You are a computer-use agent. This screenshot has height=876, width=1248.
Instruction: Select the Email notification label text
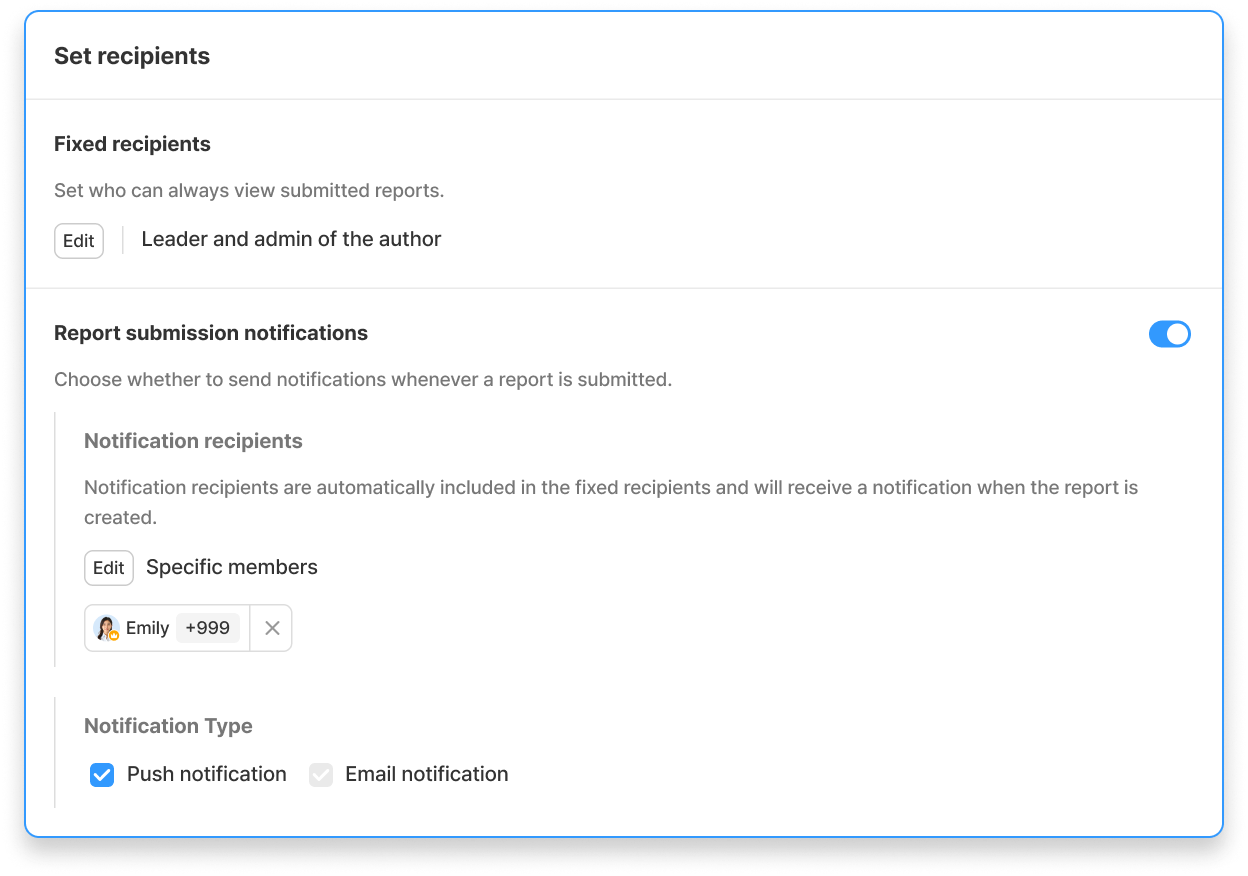(x=427, y=774)
